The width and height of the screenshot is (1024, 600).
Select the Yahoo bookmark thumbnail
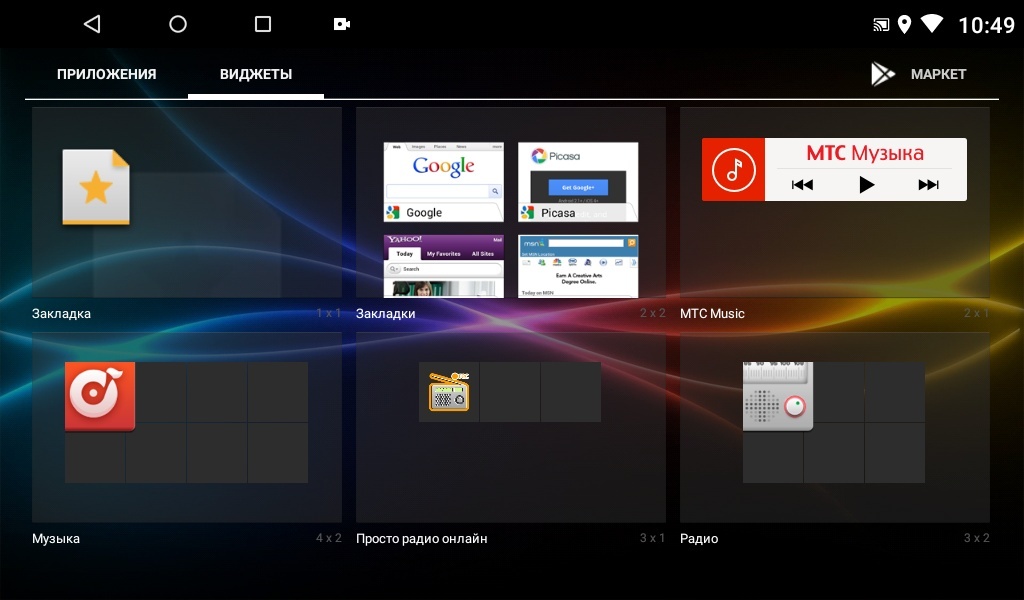[x=443, y=266]
